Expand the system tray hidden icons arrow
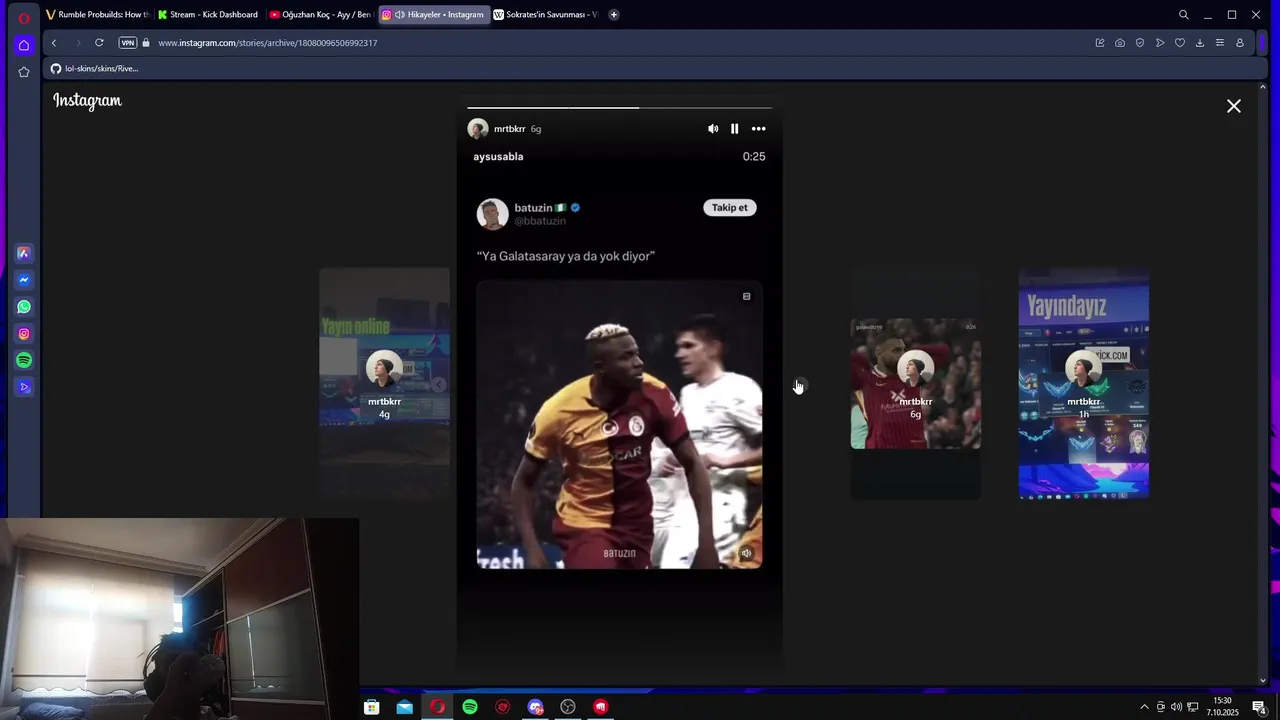This screenshot has height=720, width=1280. click(1144, 707)
